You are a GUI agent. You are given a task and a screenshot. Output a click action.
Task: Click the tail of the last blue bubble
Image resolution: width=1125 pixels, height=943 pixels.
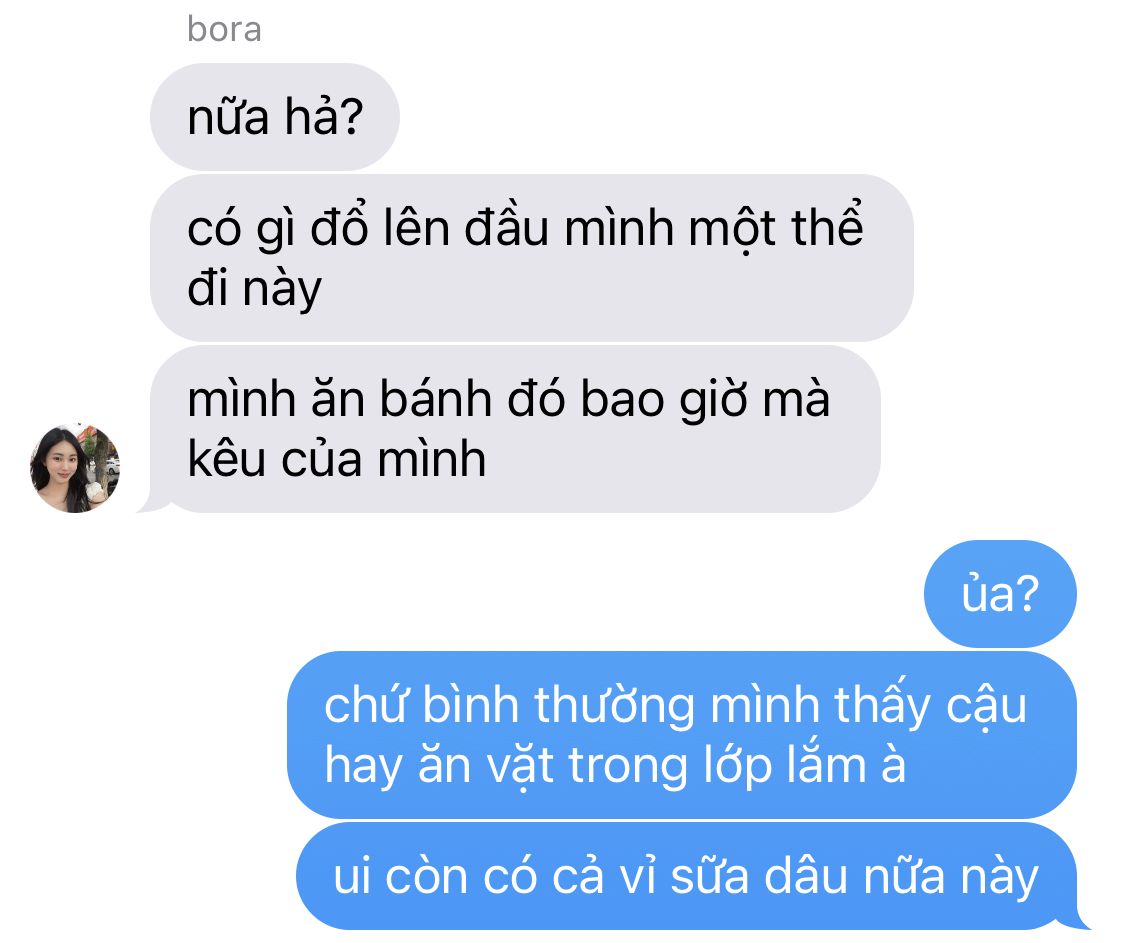tap(1080, 921)
